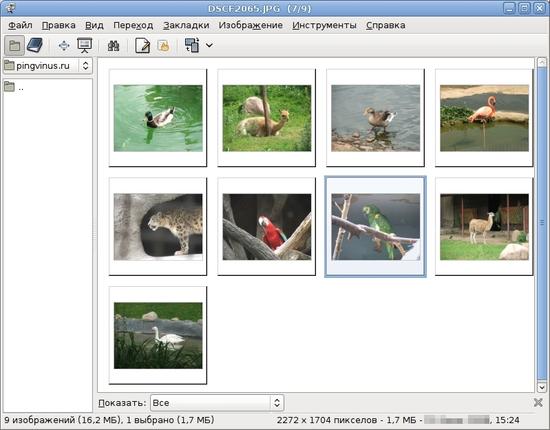Open the binoculars search tool
Image resolution: width=550 pixels, height=430 pixels.
click(113, 46)
